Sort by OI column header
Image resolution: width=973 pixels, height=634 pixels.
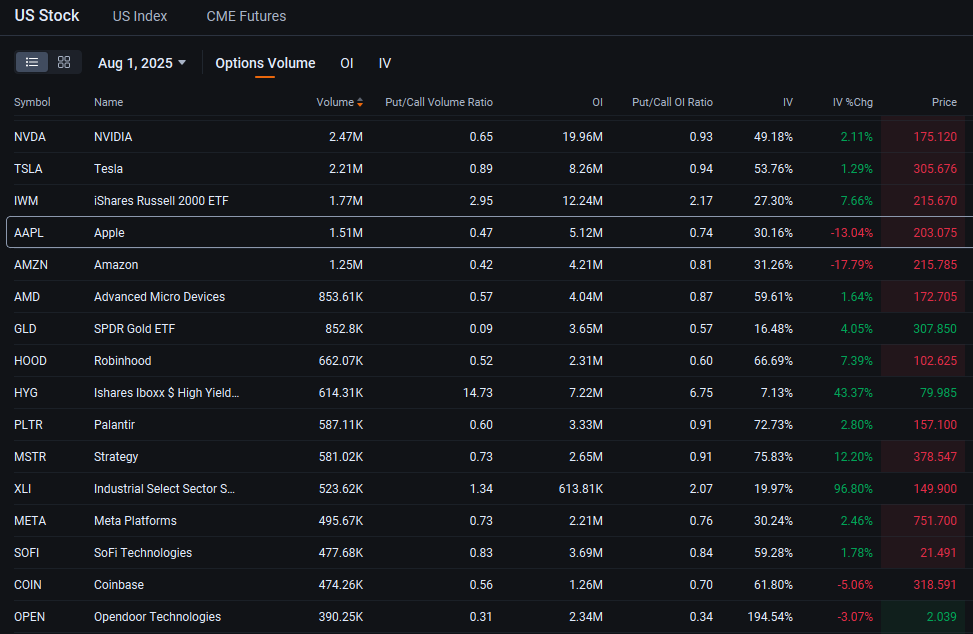(597, 102)
